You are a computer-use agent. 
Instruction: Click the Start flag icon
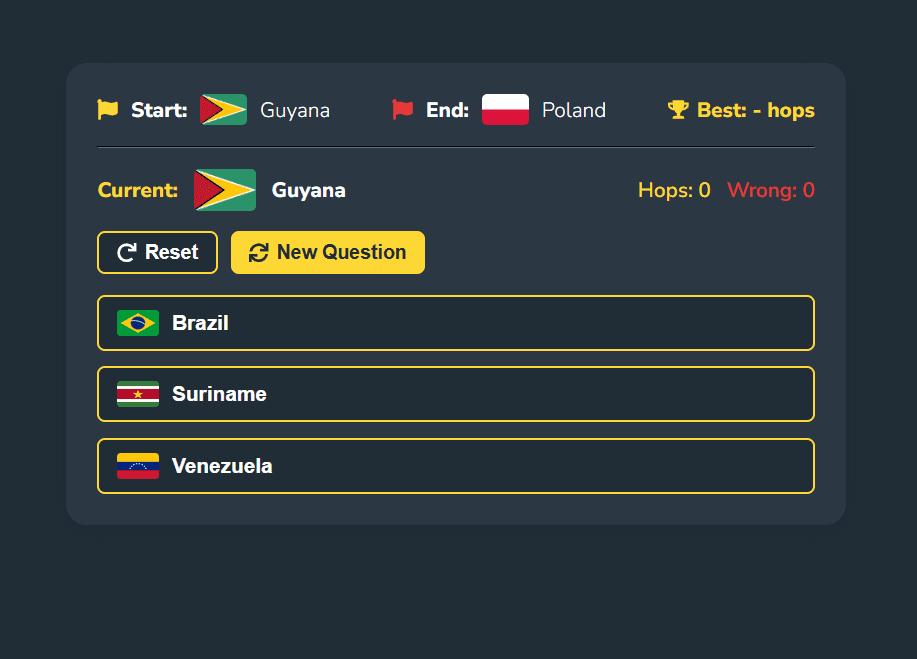pos(108,110)
